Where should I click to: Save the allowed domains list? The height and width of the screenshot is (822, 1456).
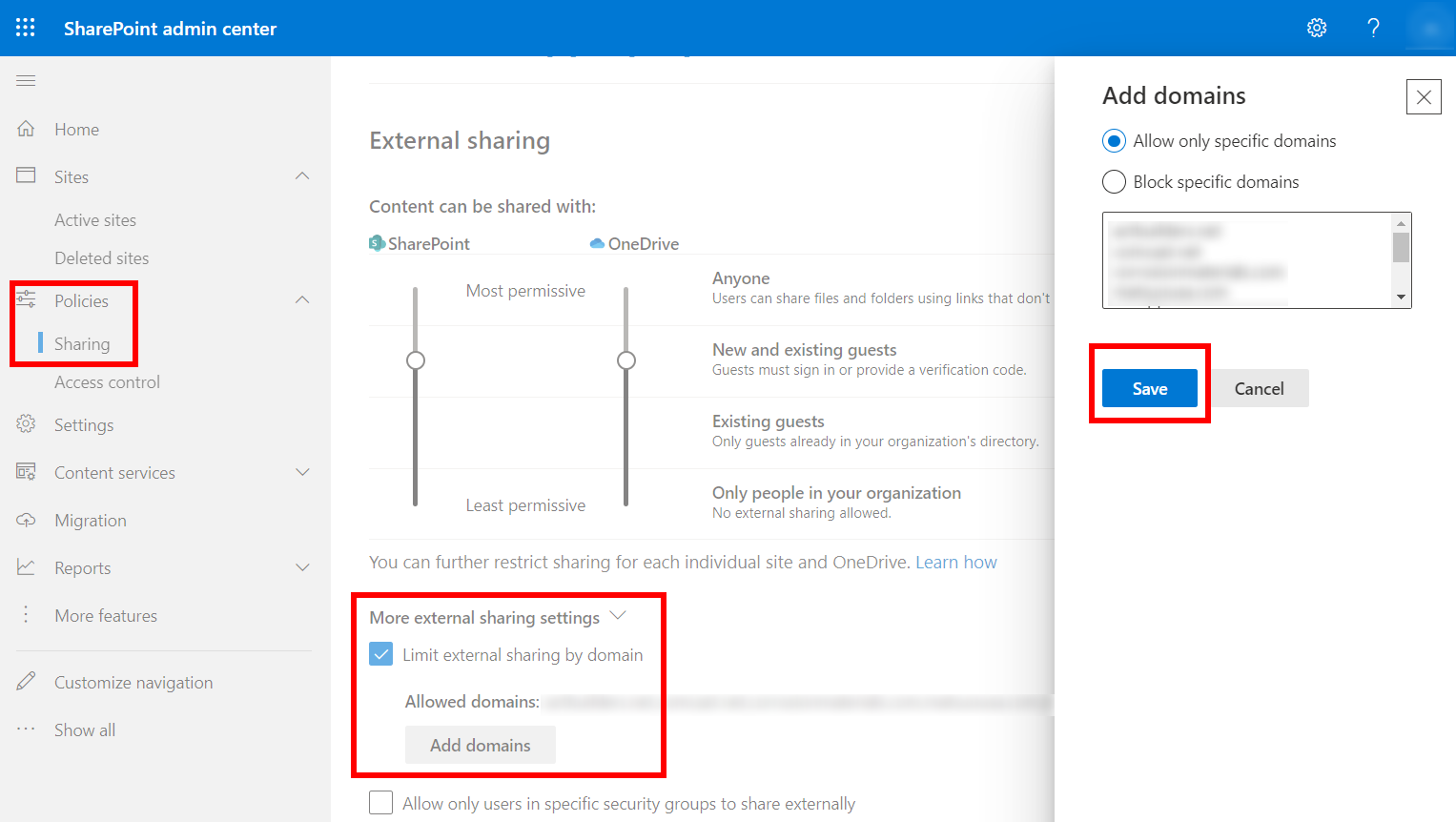click(x=1149, y=388)
